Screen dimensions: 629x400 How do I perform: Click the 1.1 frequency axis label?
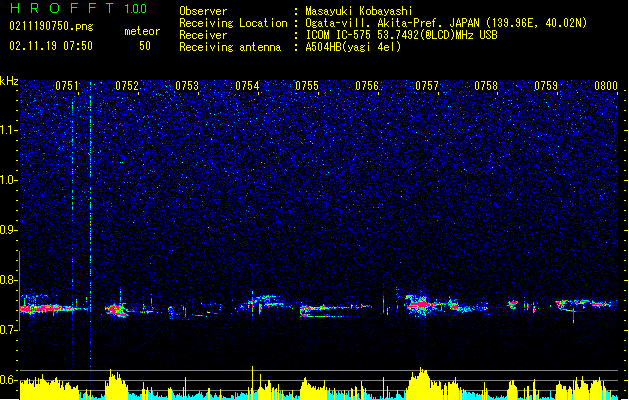(x=9, y=130)
